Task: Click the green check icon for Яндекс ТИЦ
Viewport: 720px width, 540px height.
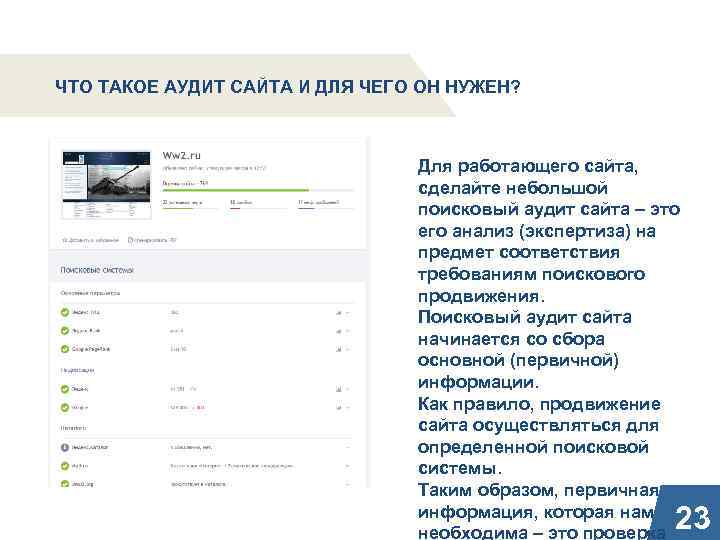Action: (65, 312)
